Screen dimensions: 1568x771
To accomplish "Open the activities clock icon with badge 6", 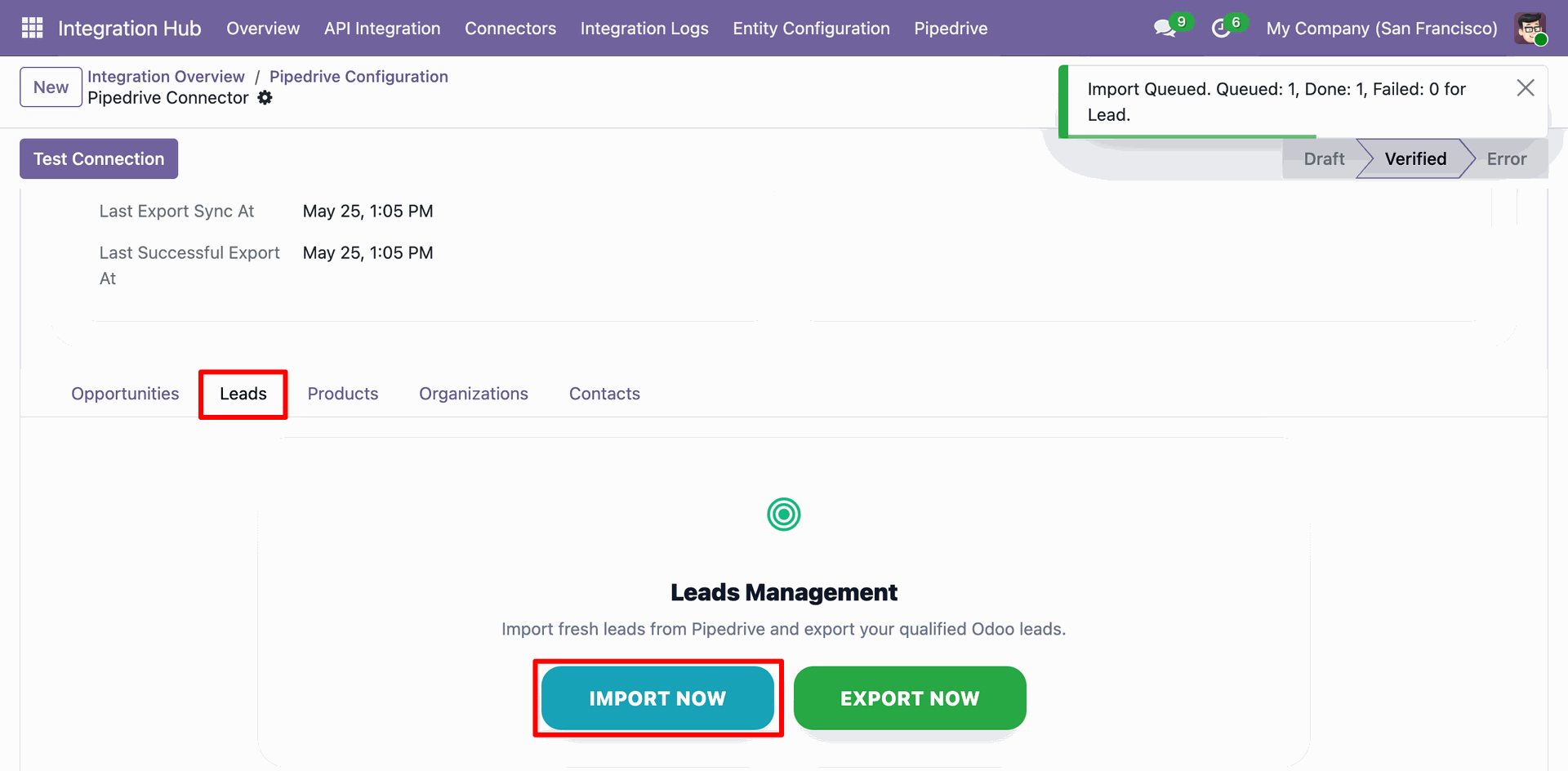I will click(1221, 29).
